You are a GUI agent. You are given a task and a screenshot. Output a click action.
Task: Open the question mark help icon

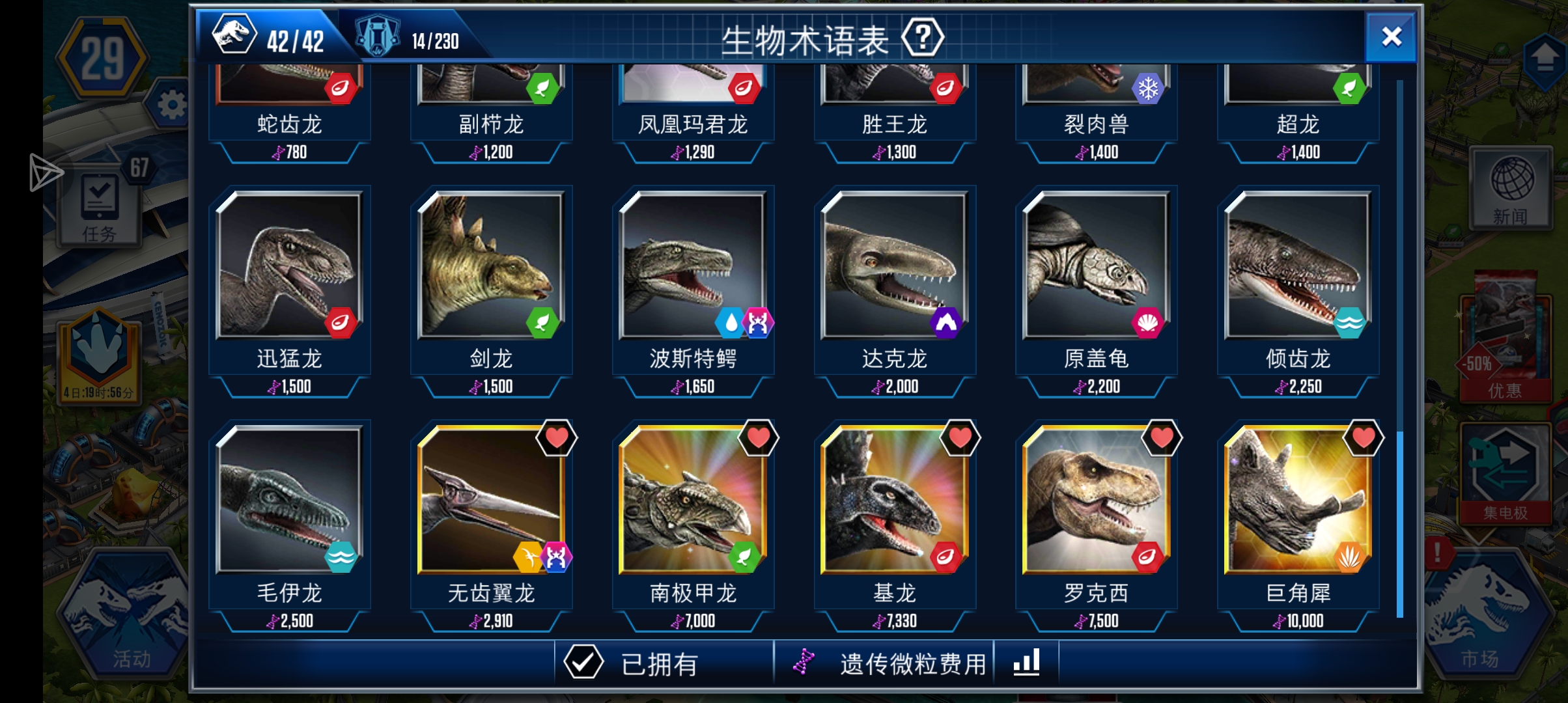point(922,38)
